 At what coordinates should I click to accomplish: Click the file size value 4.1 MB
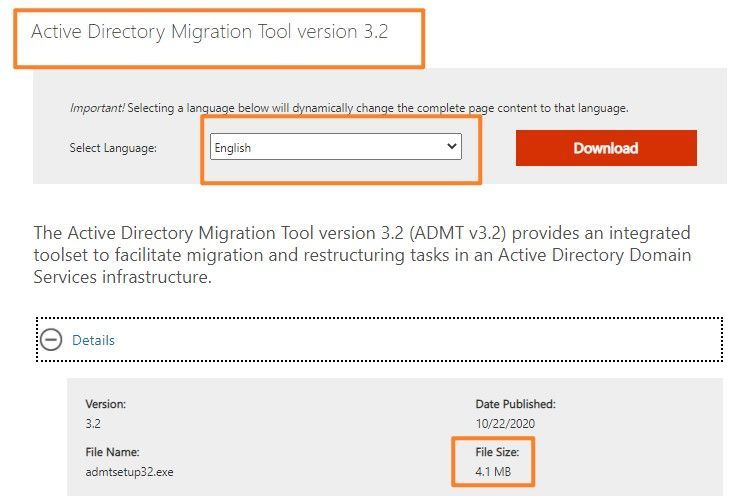click(493, 471)
